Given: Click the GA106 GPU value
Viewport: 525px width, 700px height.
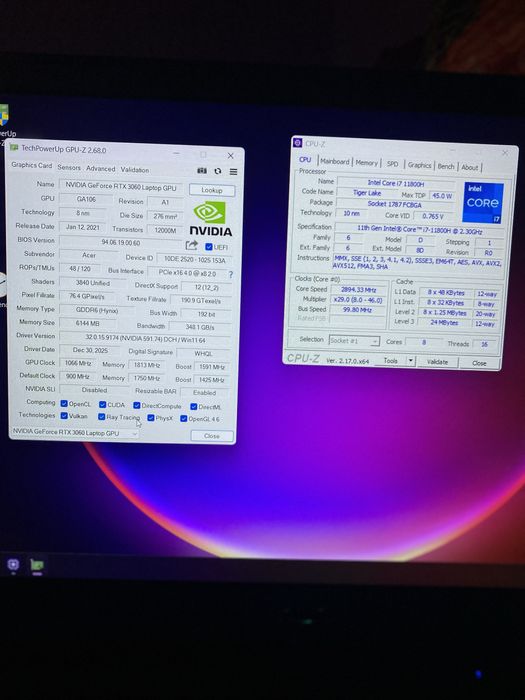Looking at the screenshot, I should 86,199.
